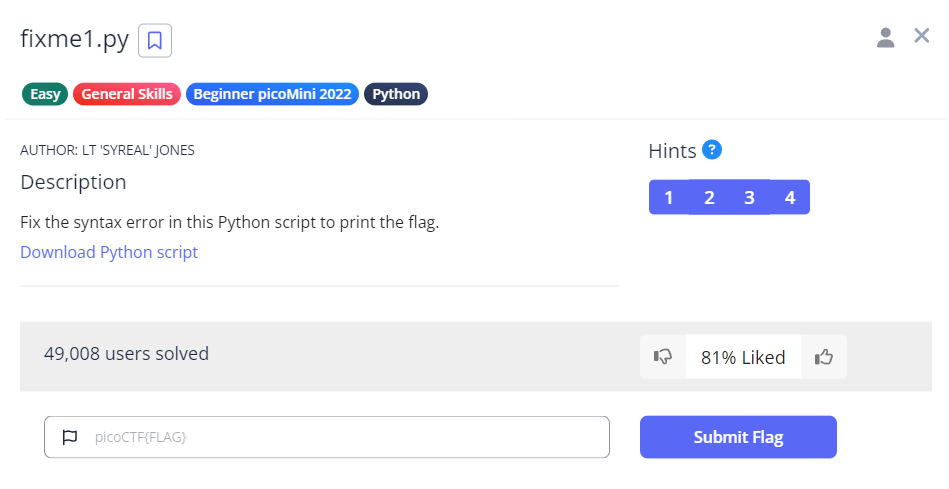Reveal hint 2
This screenshot has height=489, width=949.
[709, 197]
